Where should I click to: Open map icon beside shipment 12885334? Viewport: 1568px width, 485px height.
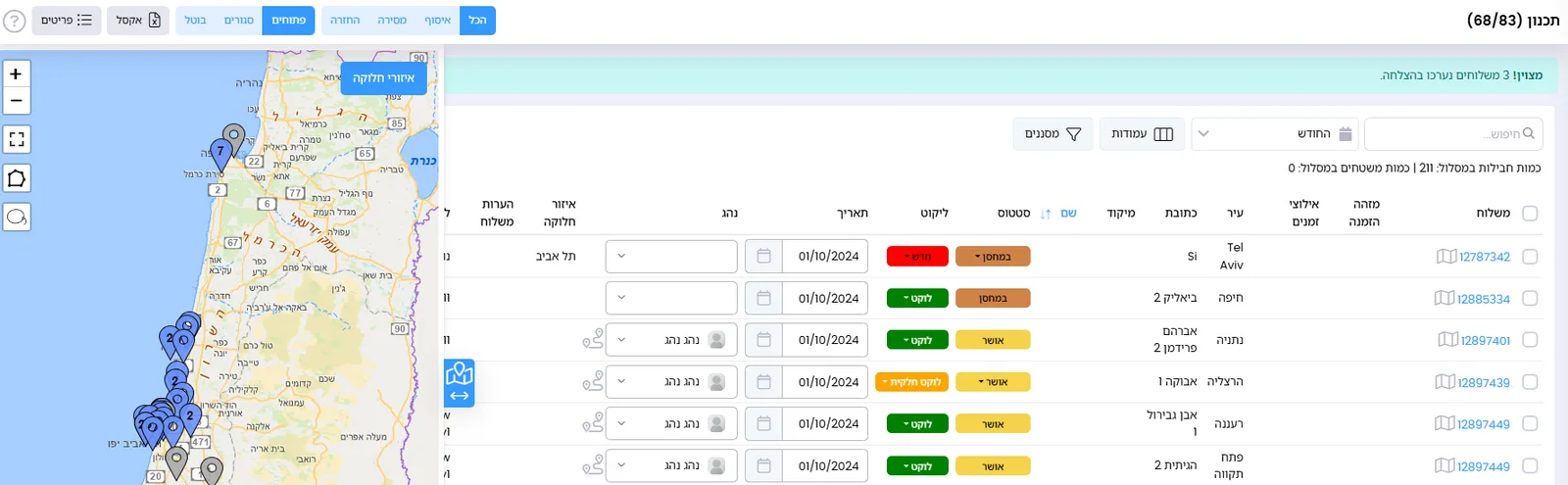(x=1445, y=298)
